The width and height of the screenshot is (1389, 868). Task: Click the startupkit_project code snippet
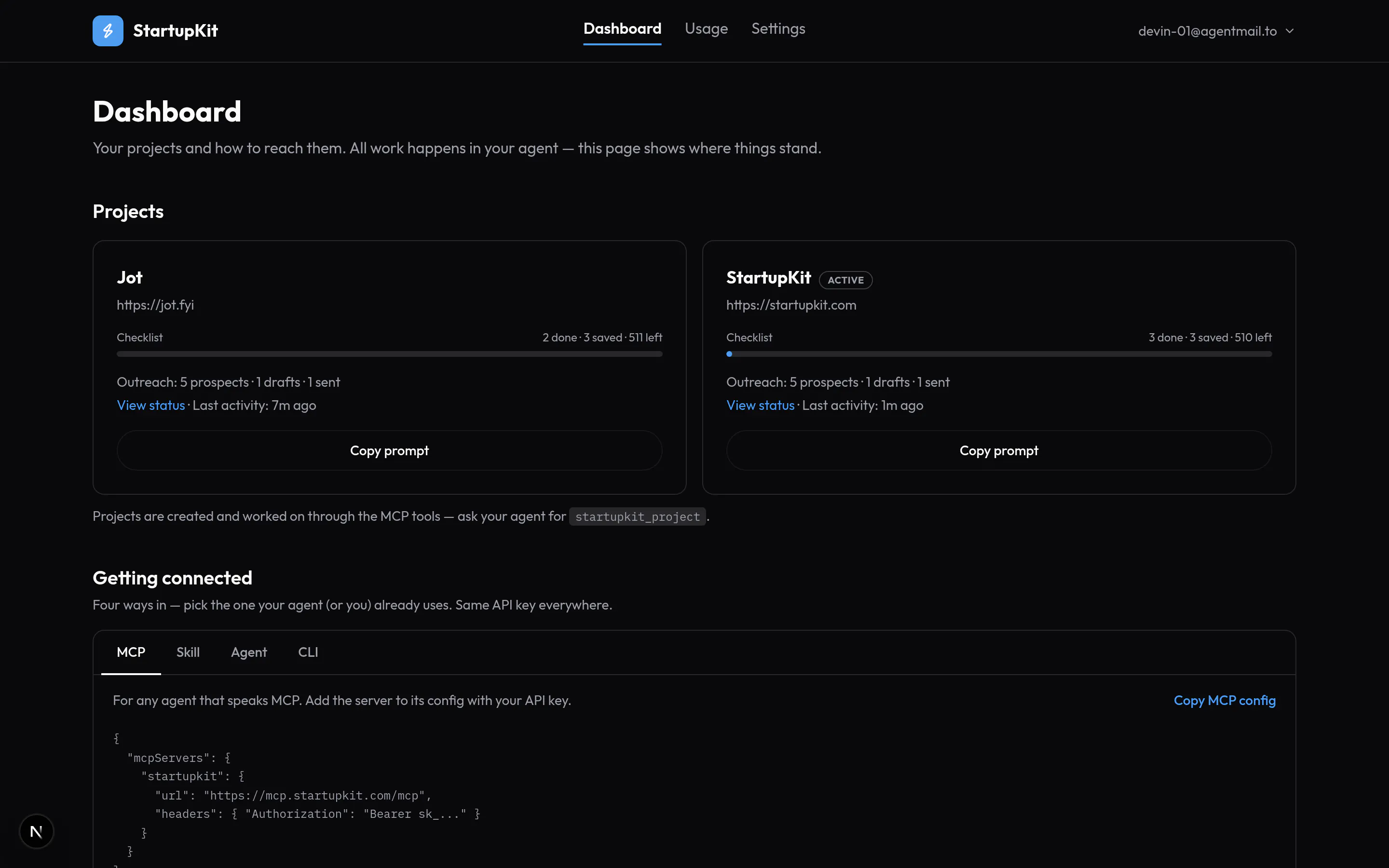coord(637,516)
